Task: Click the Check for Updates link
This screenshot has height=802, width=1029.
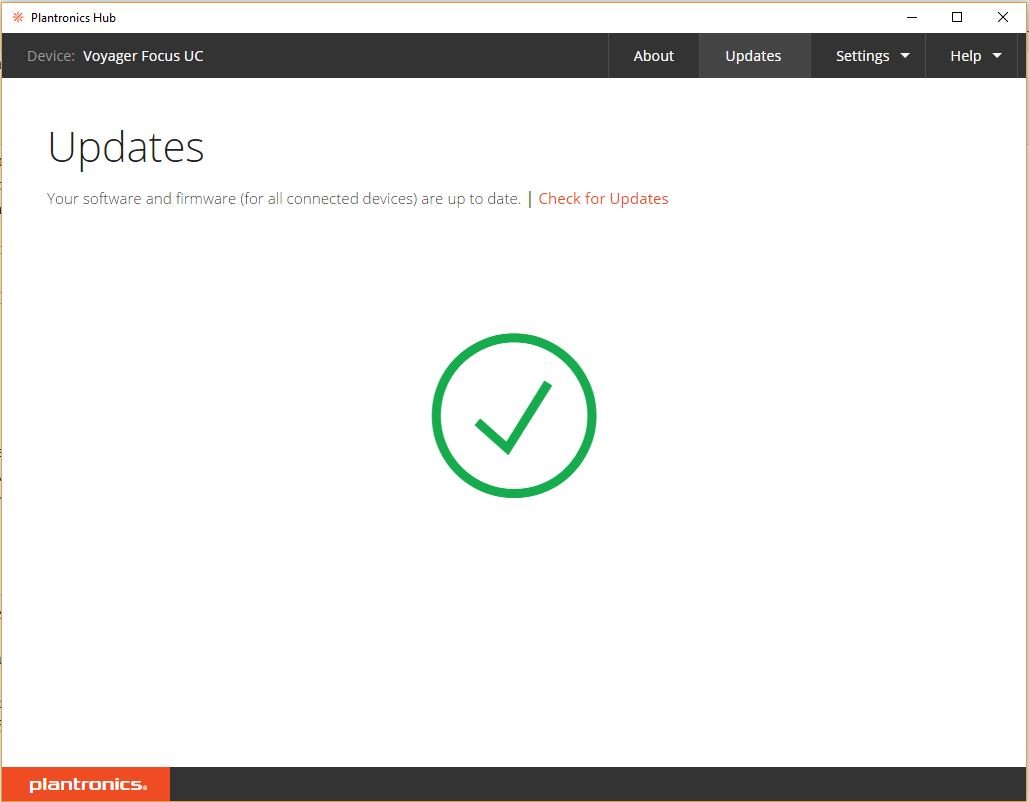Action: 603,199
